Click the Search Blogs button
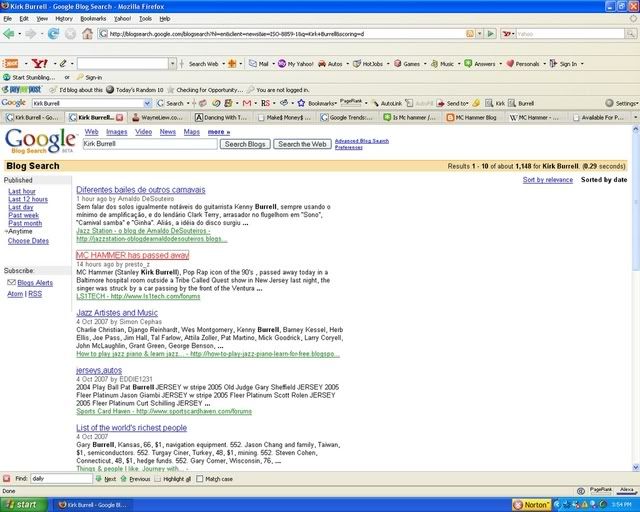 245,144
